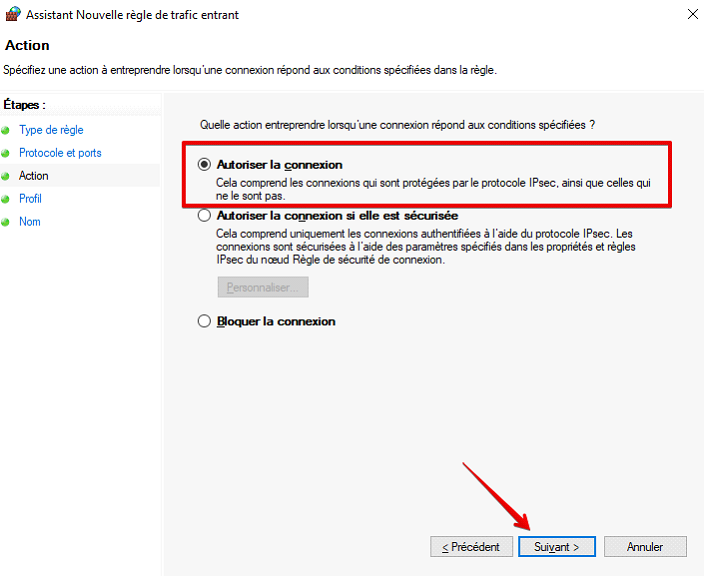Close the rule wizard window

pos(692,14)
